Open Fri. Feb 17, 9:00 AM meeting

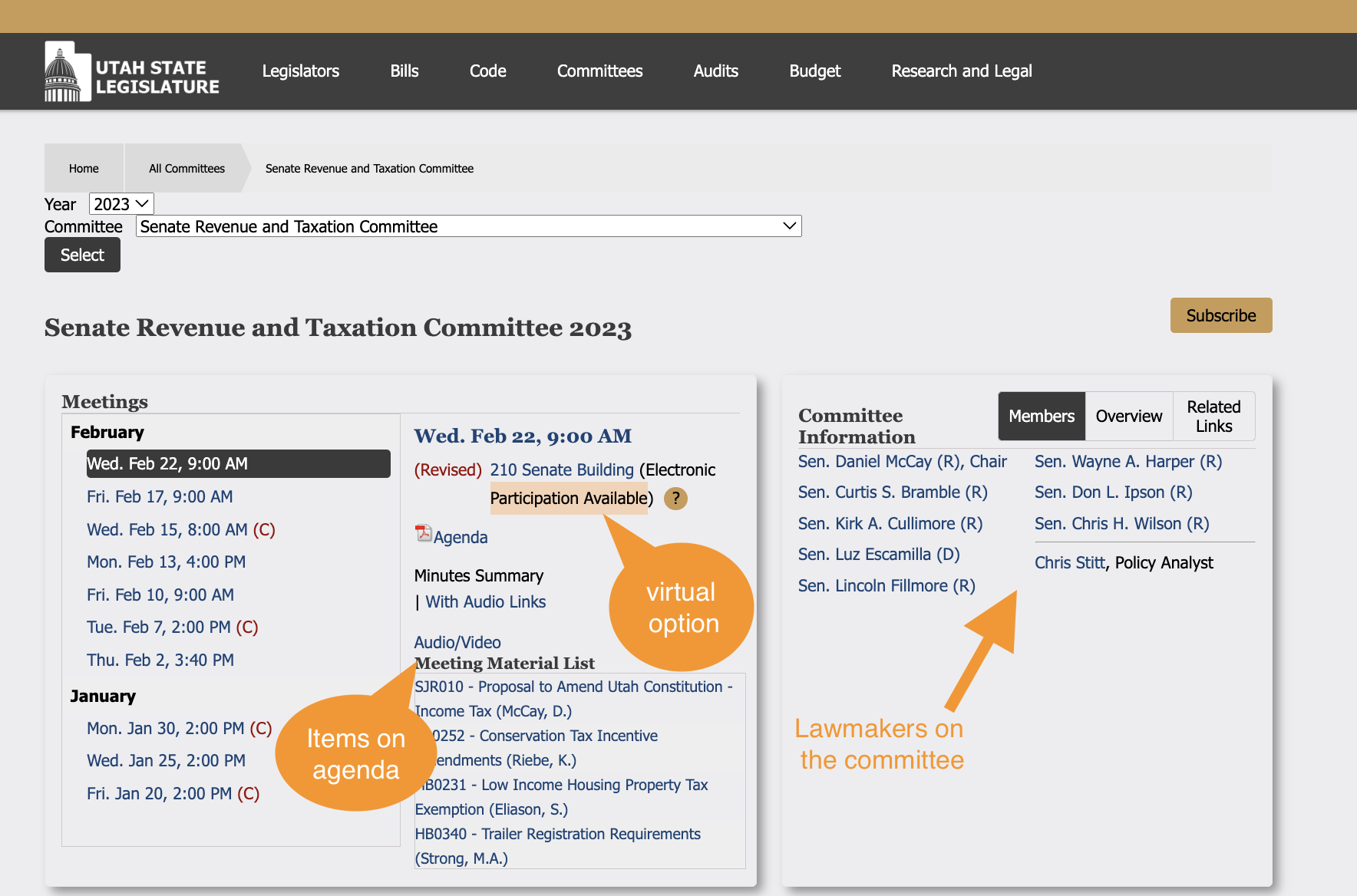pos(160,497)
